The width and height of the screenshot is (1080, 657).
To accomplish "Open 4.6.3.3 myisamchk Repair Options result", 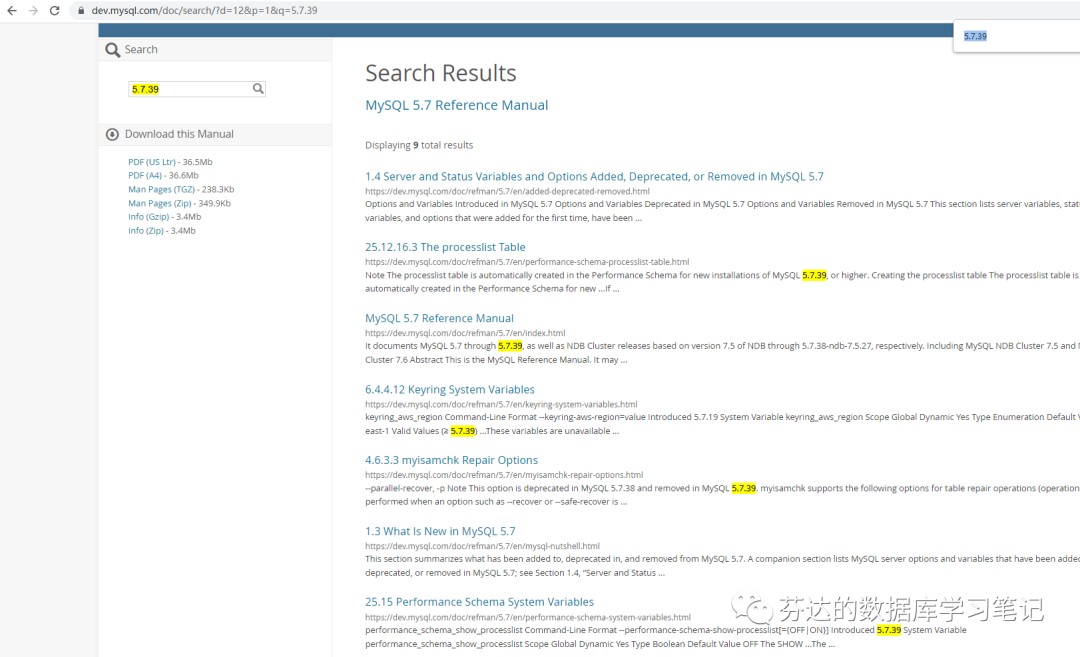I will 451,460.
